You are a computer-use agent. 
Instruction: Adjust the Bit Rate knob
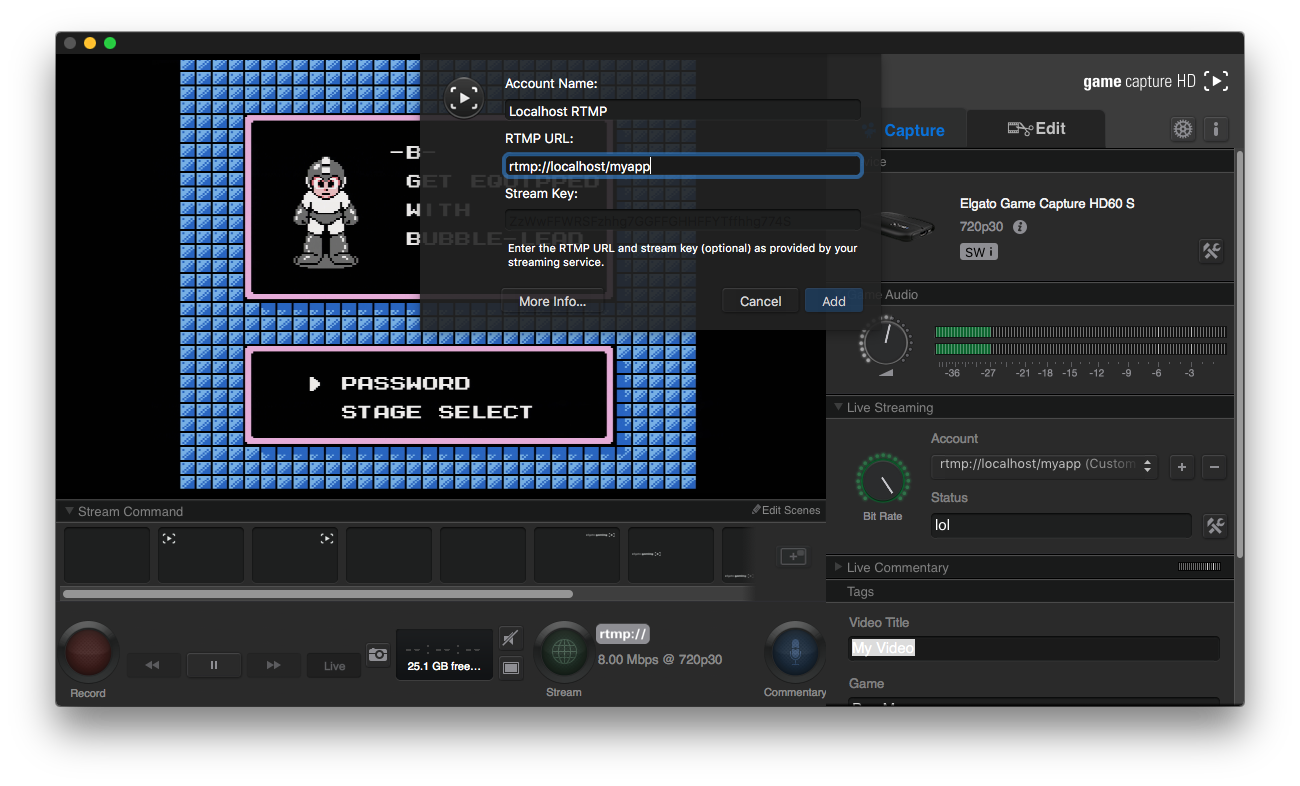pos(883,482)
